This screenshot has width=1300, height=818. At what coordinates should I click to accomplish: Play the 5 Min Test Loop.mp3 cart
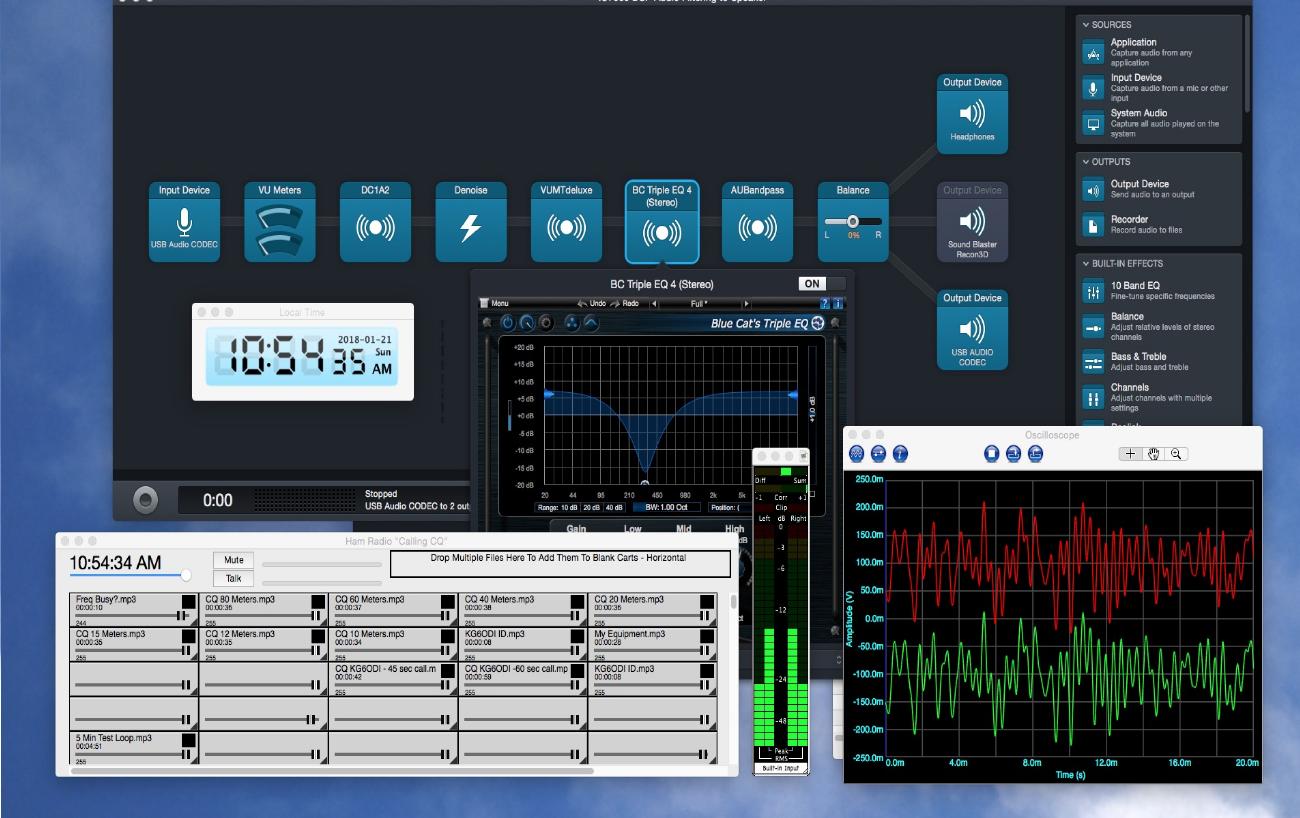[x=188, y=740]
